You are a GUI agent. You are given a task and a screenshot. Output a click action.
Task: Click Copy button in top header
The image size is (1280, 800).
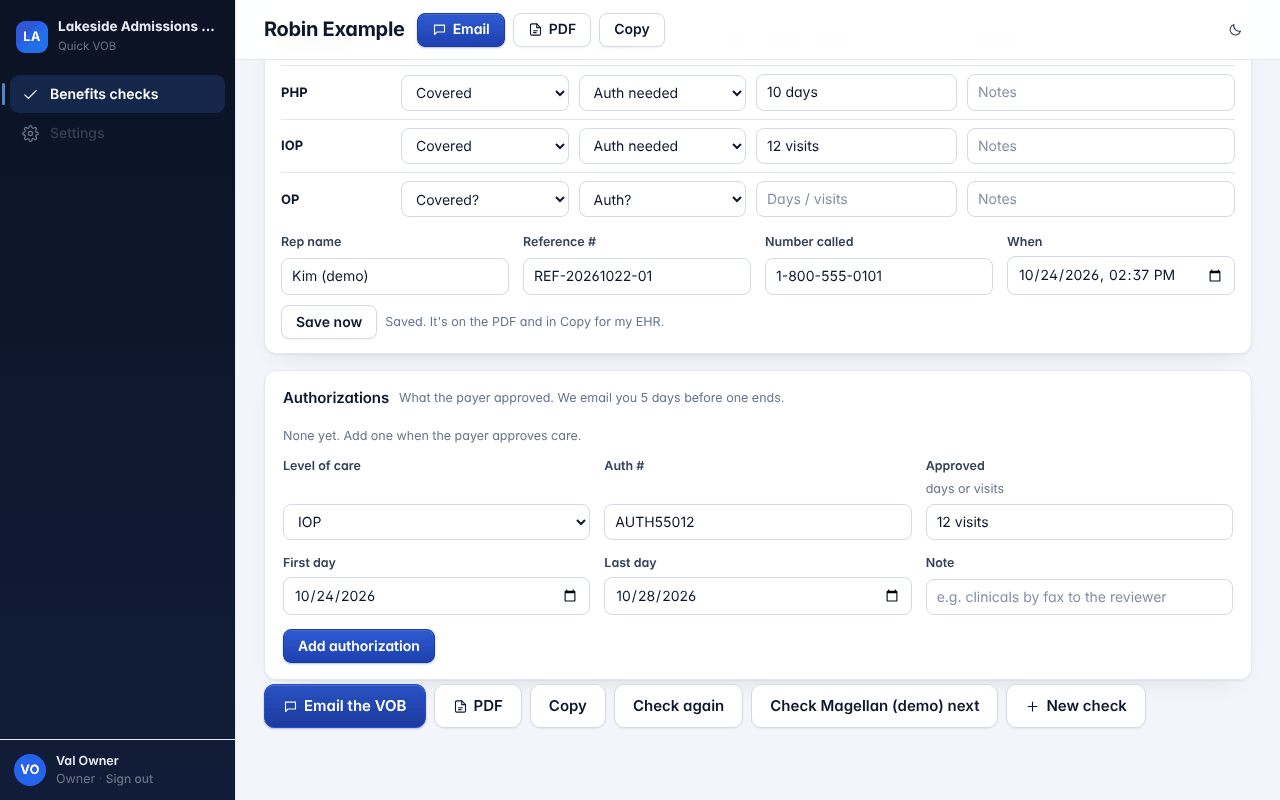coord(632,30)
